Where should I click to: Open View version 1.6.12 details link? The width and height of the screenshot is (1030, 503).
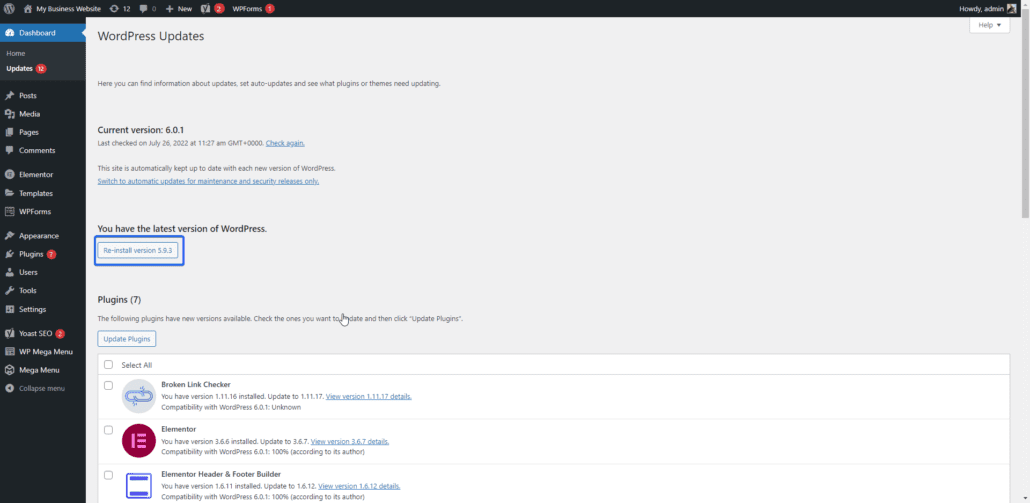pyautogui.click(x=359, y=487)
